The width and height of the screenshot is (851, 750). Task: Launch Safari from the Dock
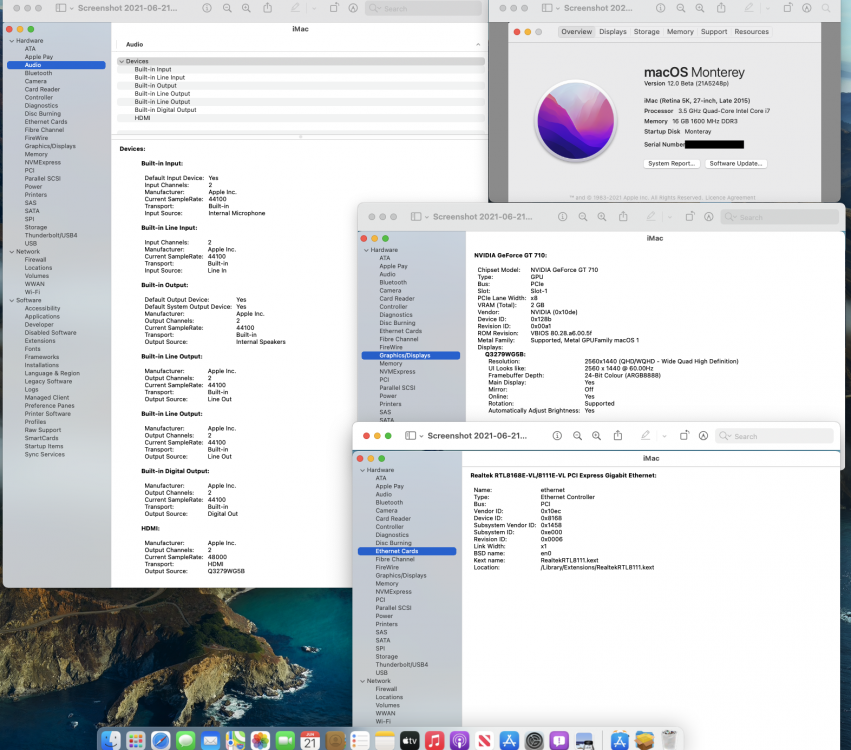161,740
